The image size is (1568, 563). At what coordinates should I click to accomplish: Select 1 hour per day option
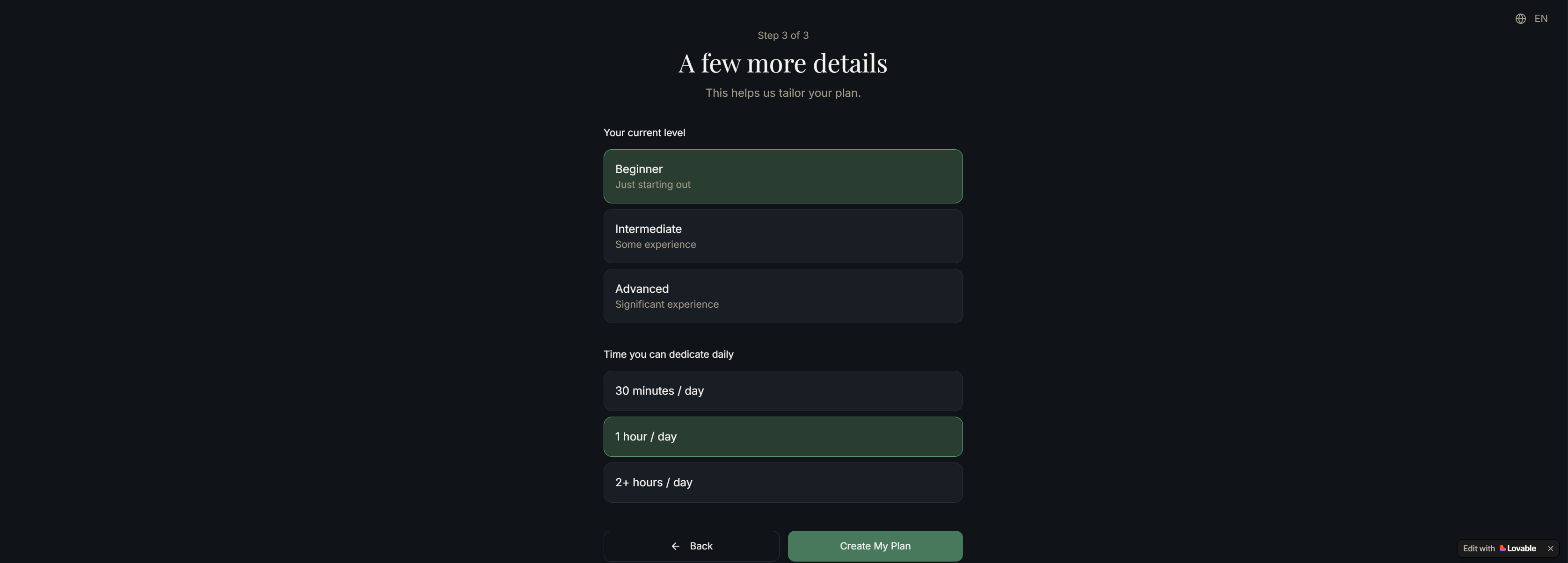pos(783,437)
